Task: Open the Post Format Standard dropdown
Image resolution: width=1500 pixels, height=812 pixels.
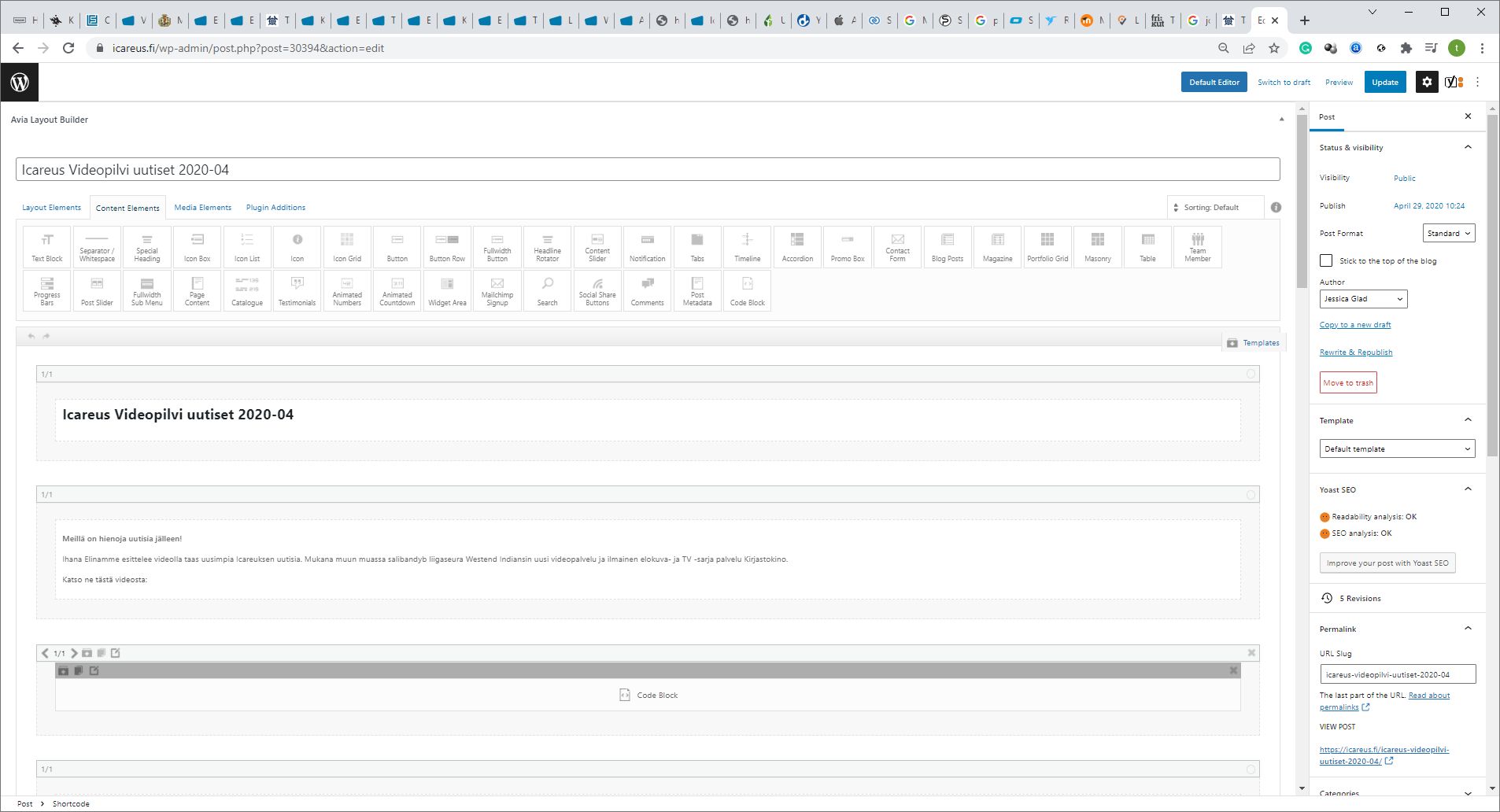Action: (x=1449, y=233)
